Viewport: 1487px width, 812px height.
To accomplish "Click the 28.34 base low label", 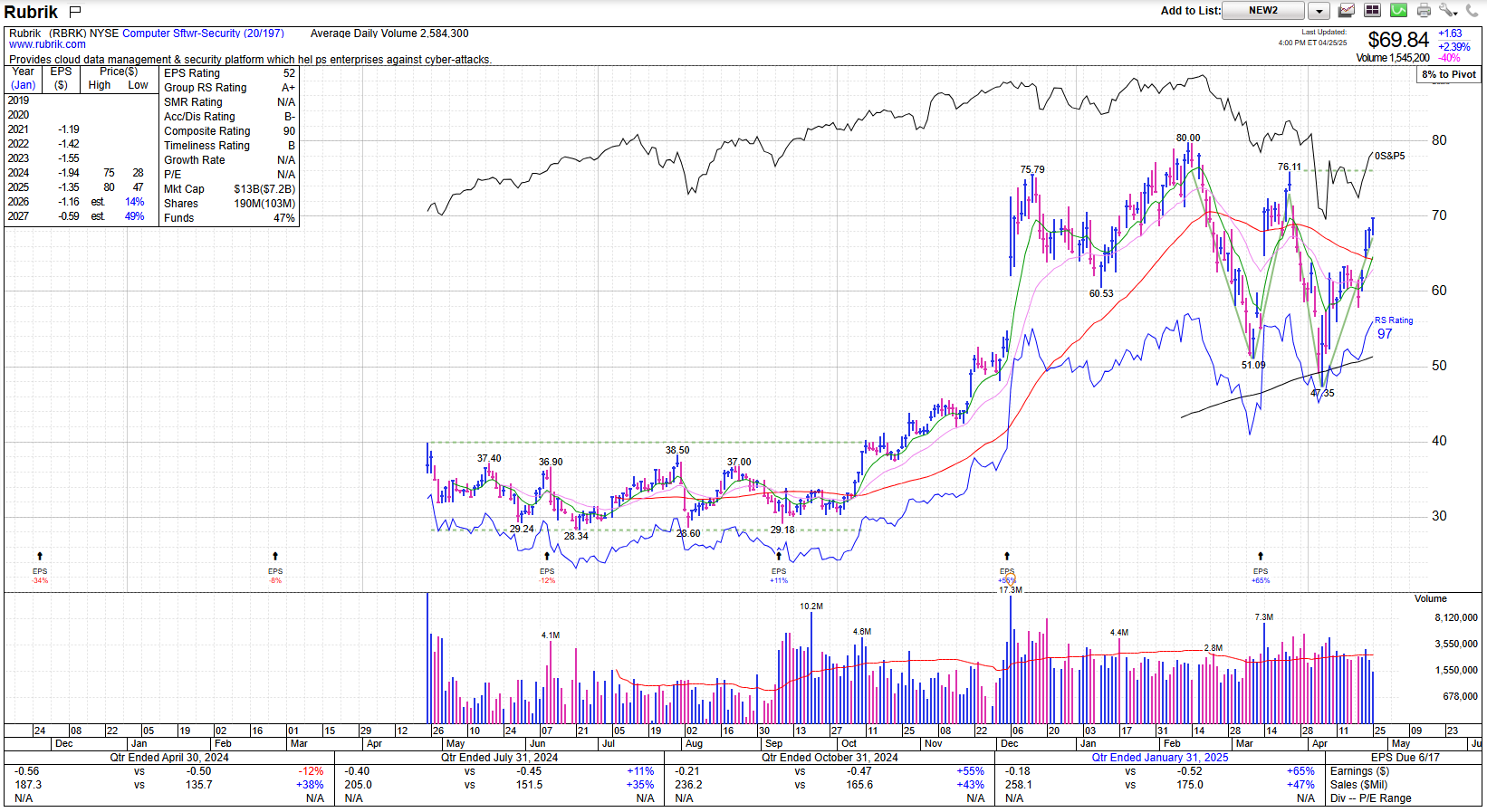I will [576, 536].
